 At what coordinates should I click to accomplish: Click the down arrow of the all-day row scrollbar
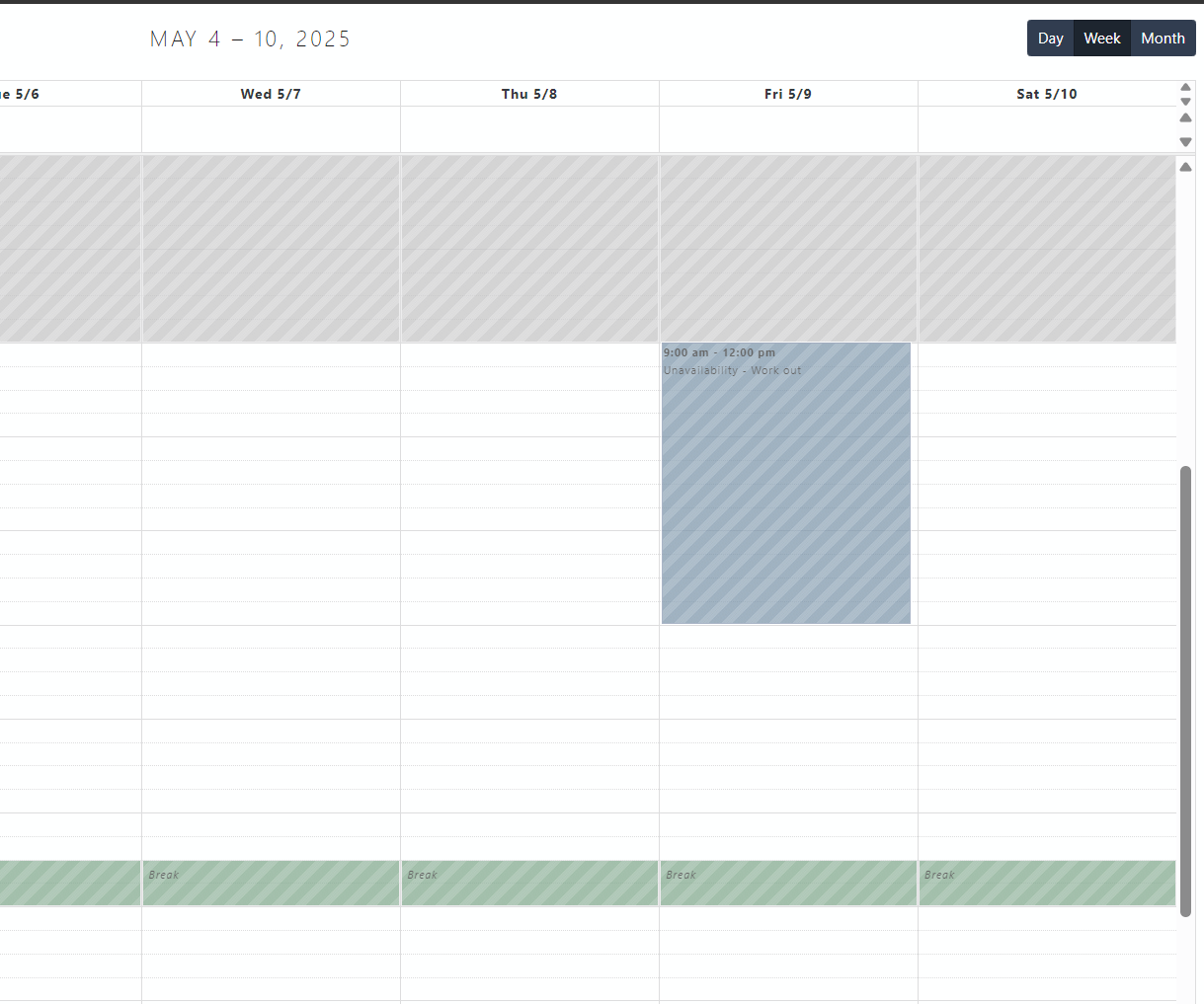[x=1185, y=142]
